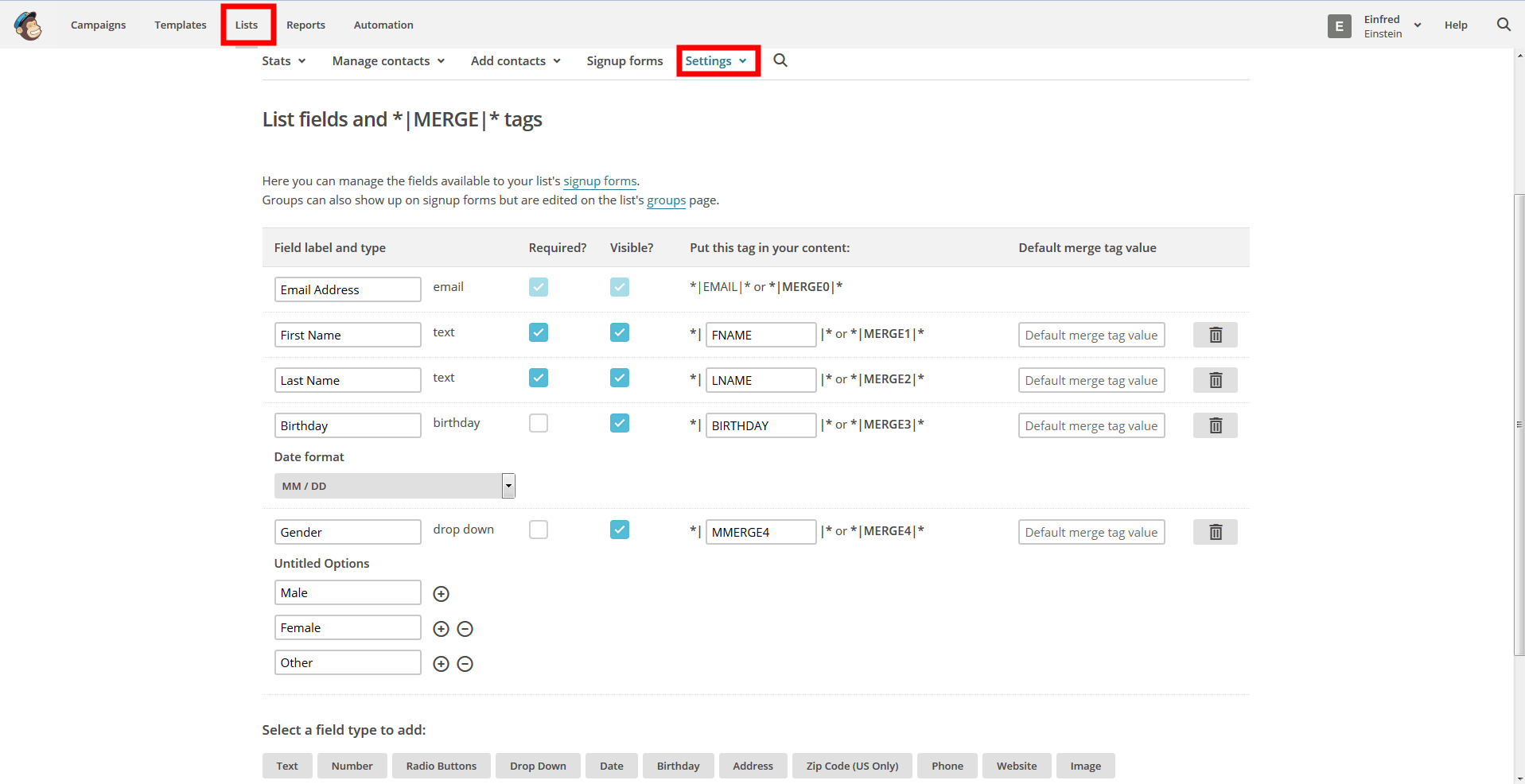The height and width of the screenshot is (784, 1525).
Task: Add a Birthday field type
Action: coord(679,766)
